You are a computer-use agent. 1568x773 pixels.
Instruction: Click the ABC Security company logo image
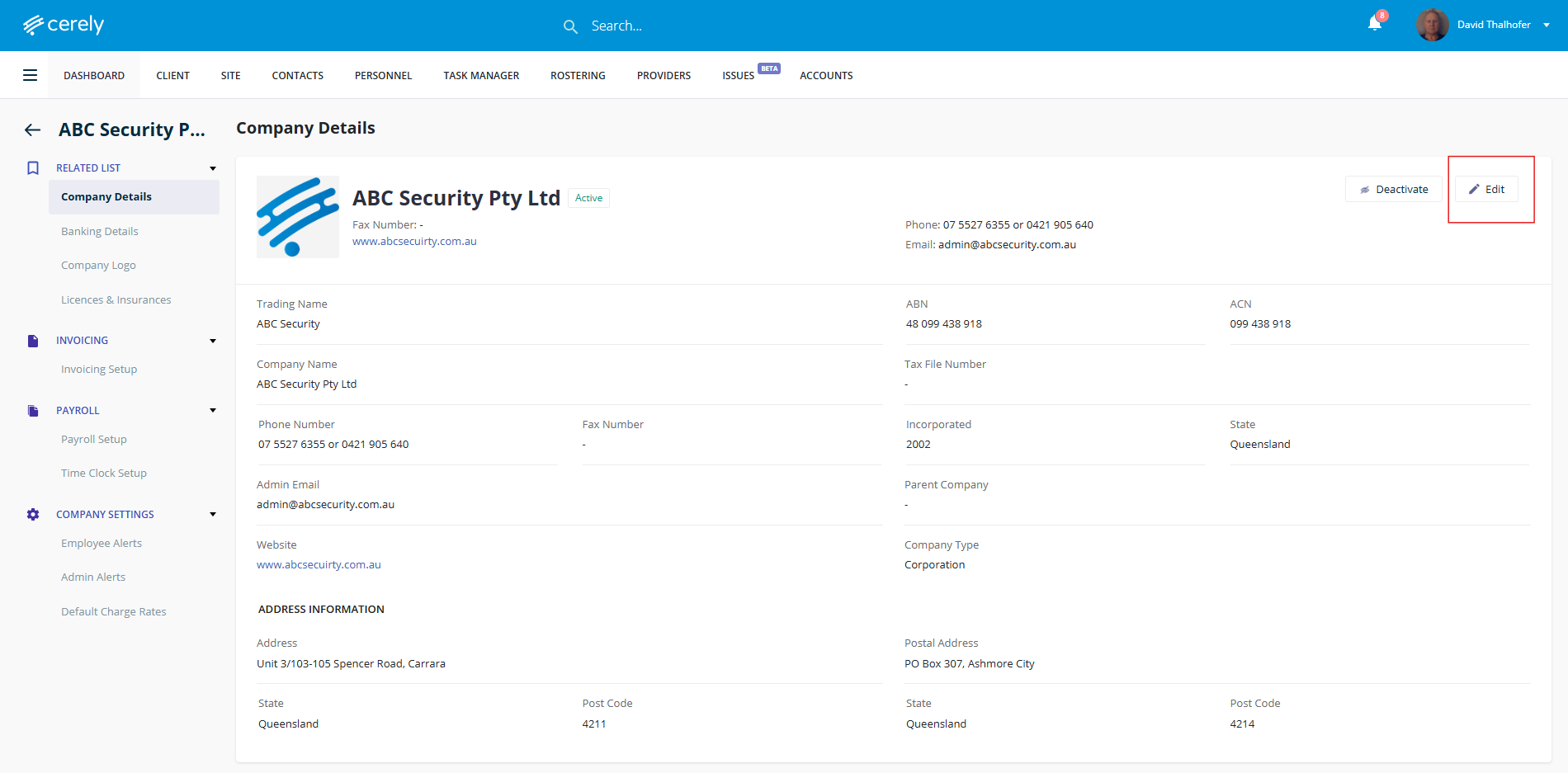tap(298, 217)
